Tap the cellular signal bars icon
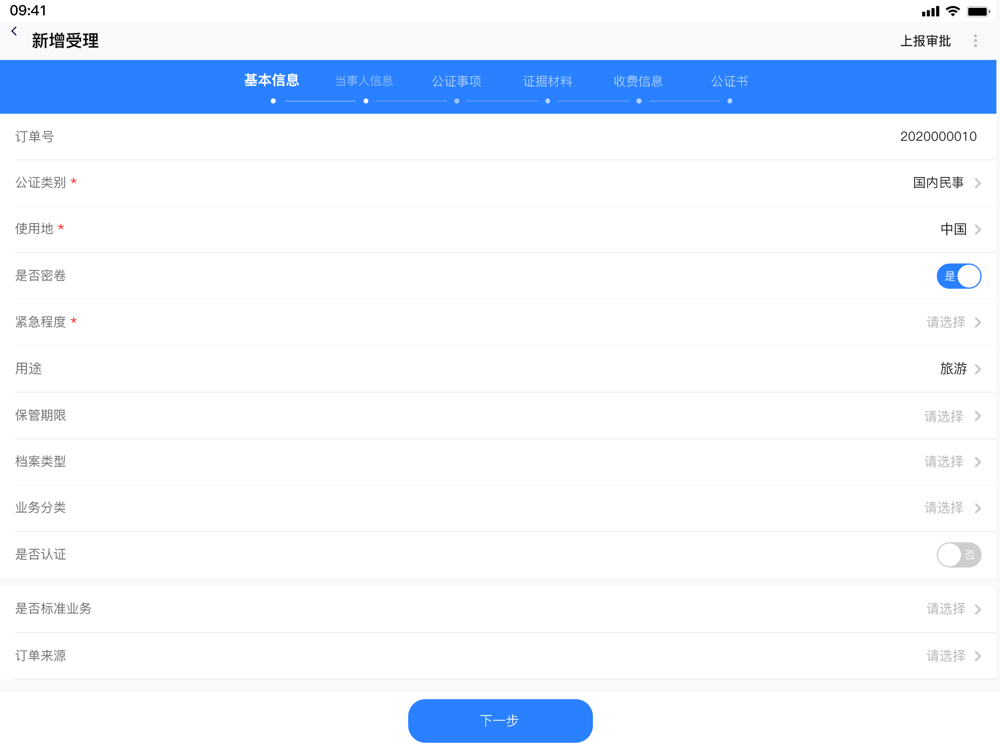This screenshot has width=1000, height=750. point(930,11)
